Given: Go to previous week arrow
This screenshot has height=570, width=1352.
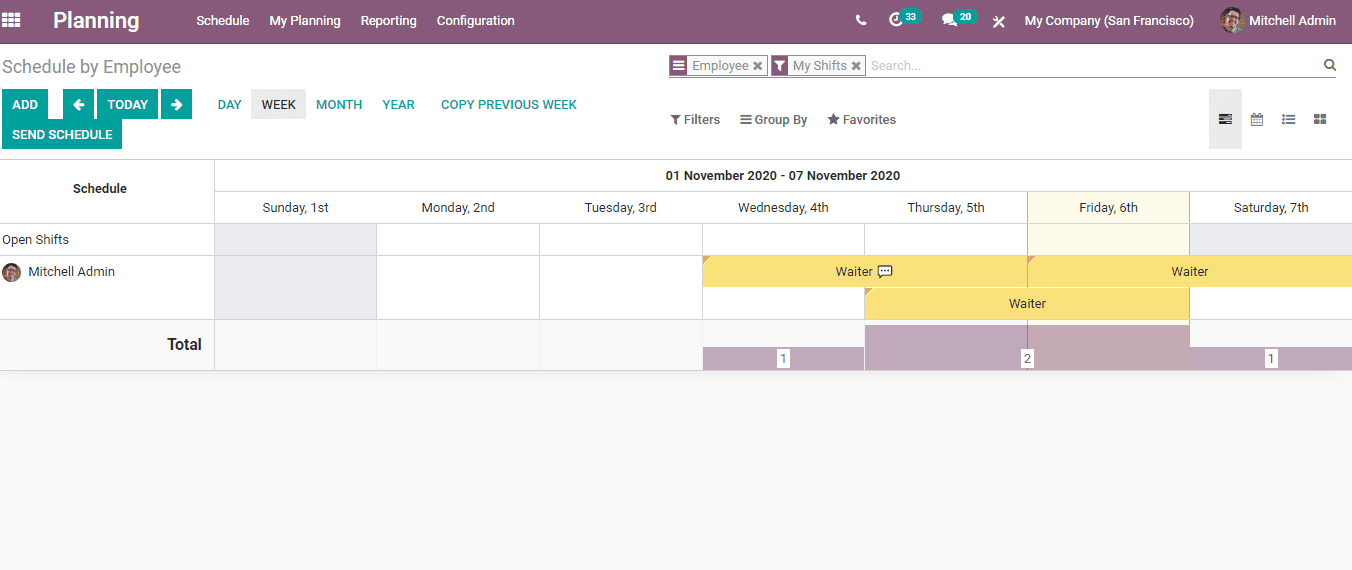Looking at the screenshot, I should point(78,104).
